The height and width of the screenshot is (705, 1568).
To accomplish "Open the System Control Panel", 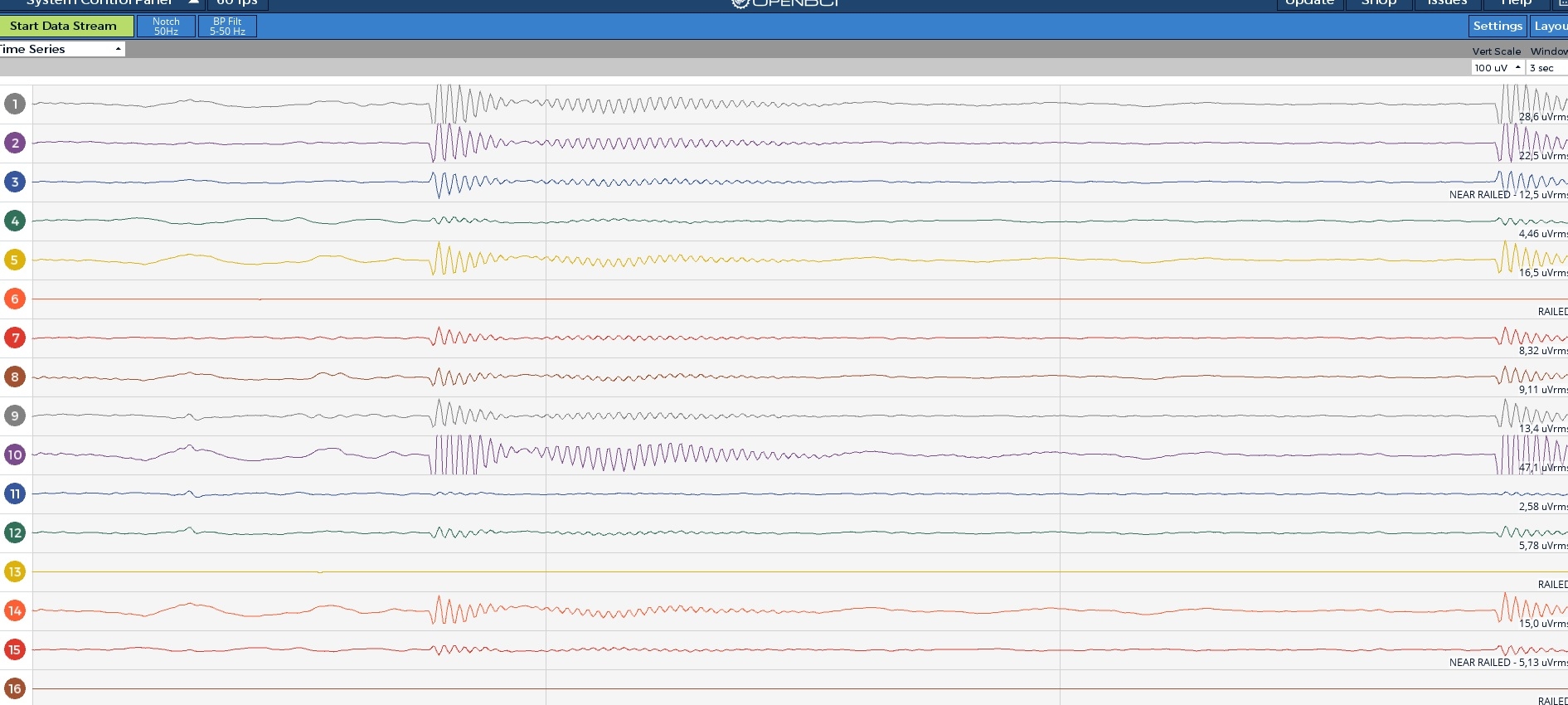I will [x=101, y=3].
